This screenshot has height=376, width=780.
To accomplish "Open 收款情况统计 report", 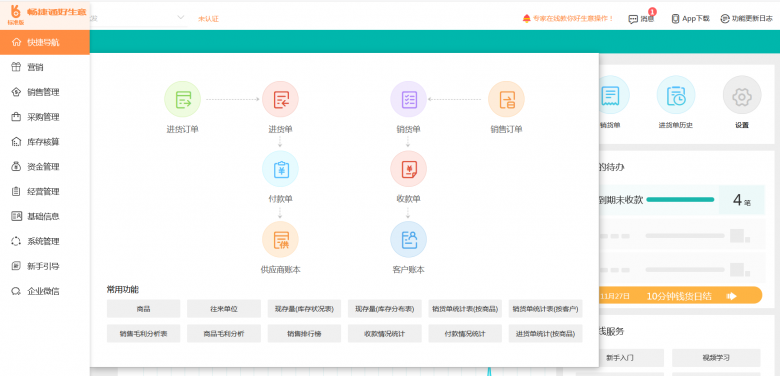I will pos(385,334).
